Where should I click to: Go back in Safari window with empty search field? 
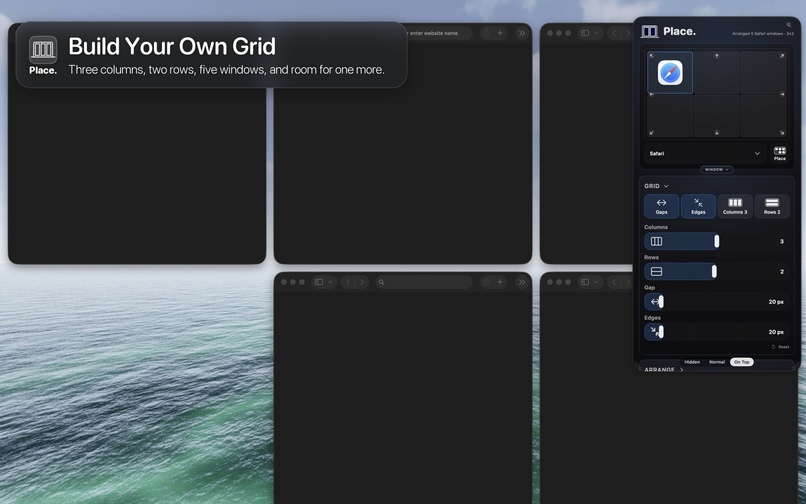click(348, 282)
